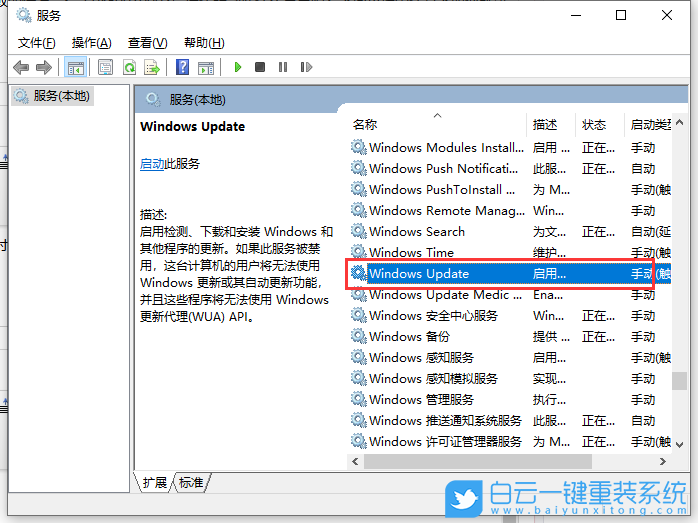Select the Windows 管理服务 row
The image size is (698, 523).
pos(510,399)
